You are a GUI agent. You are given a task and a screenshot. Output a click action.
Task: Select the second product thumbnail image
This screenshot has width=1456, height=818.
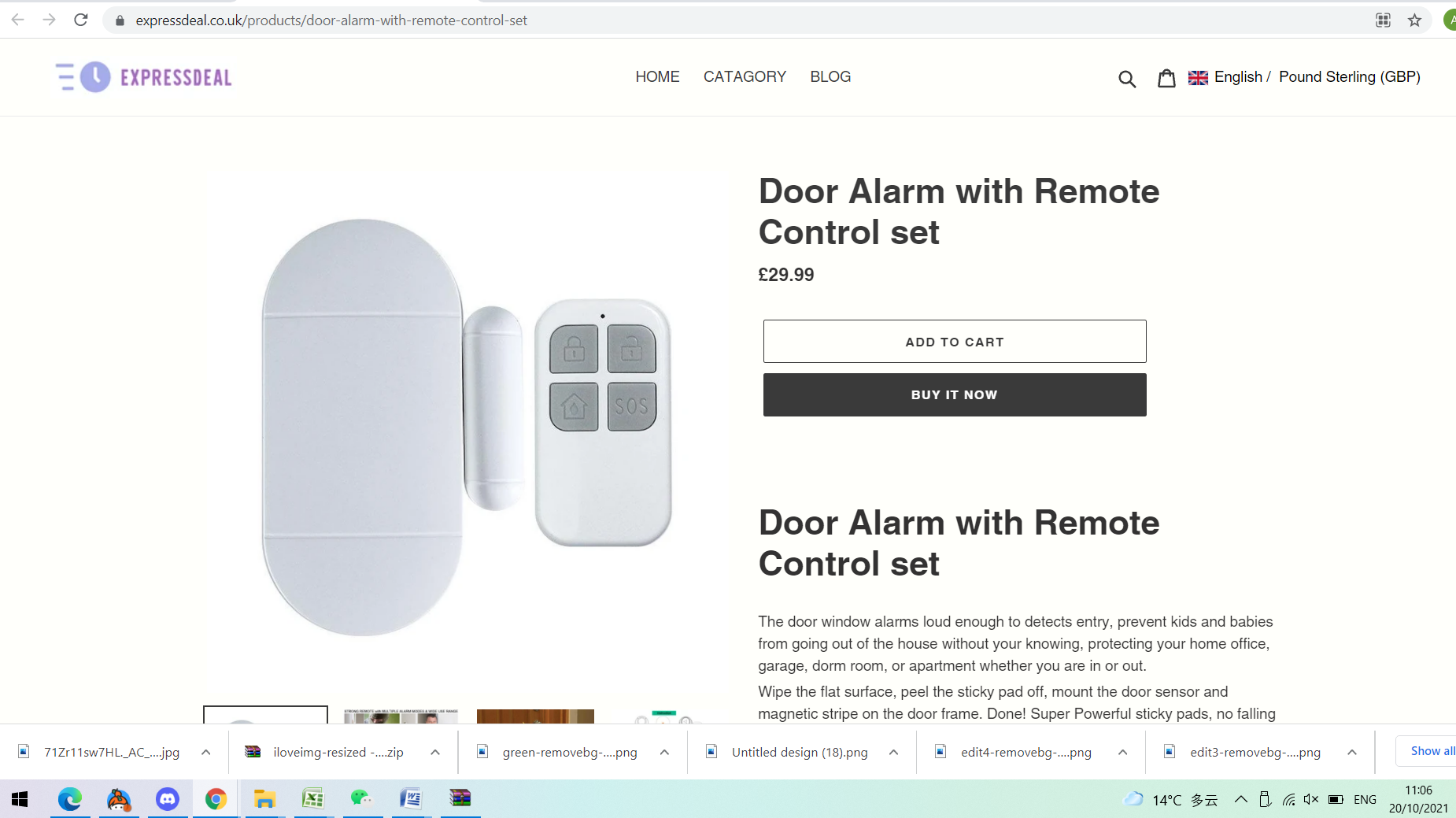click(x=401, y=716)
